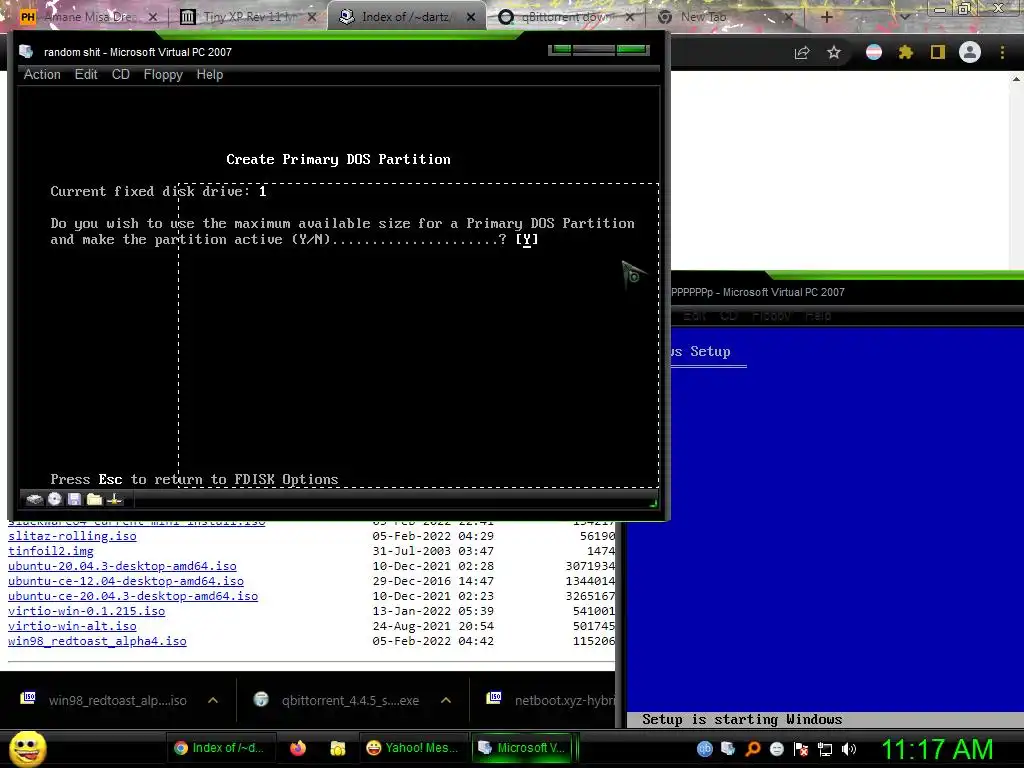Click the floppy disk status icon in Virtual PC
Screen dimensions: 1024x768
[74, 500]
